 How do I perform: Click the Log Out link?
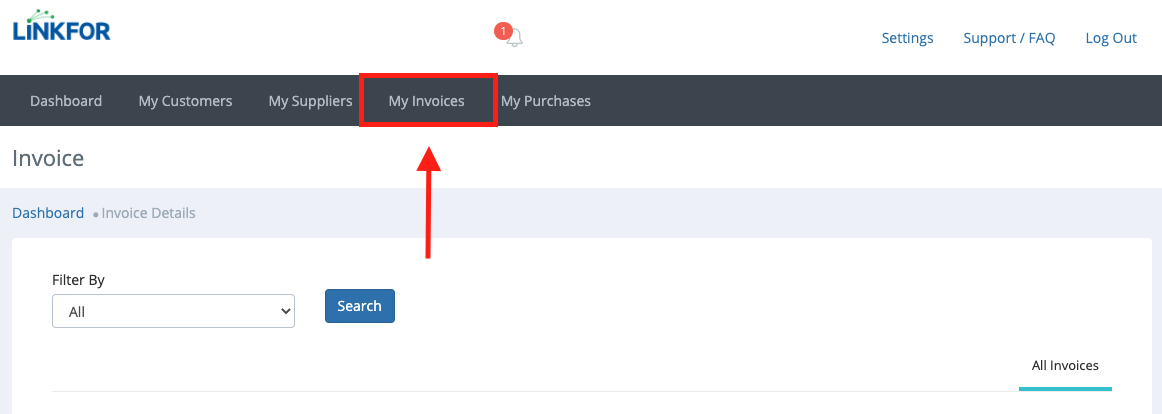(x=1111, y=39)
